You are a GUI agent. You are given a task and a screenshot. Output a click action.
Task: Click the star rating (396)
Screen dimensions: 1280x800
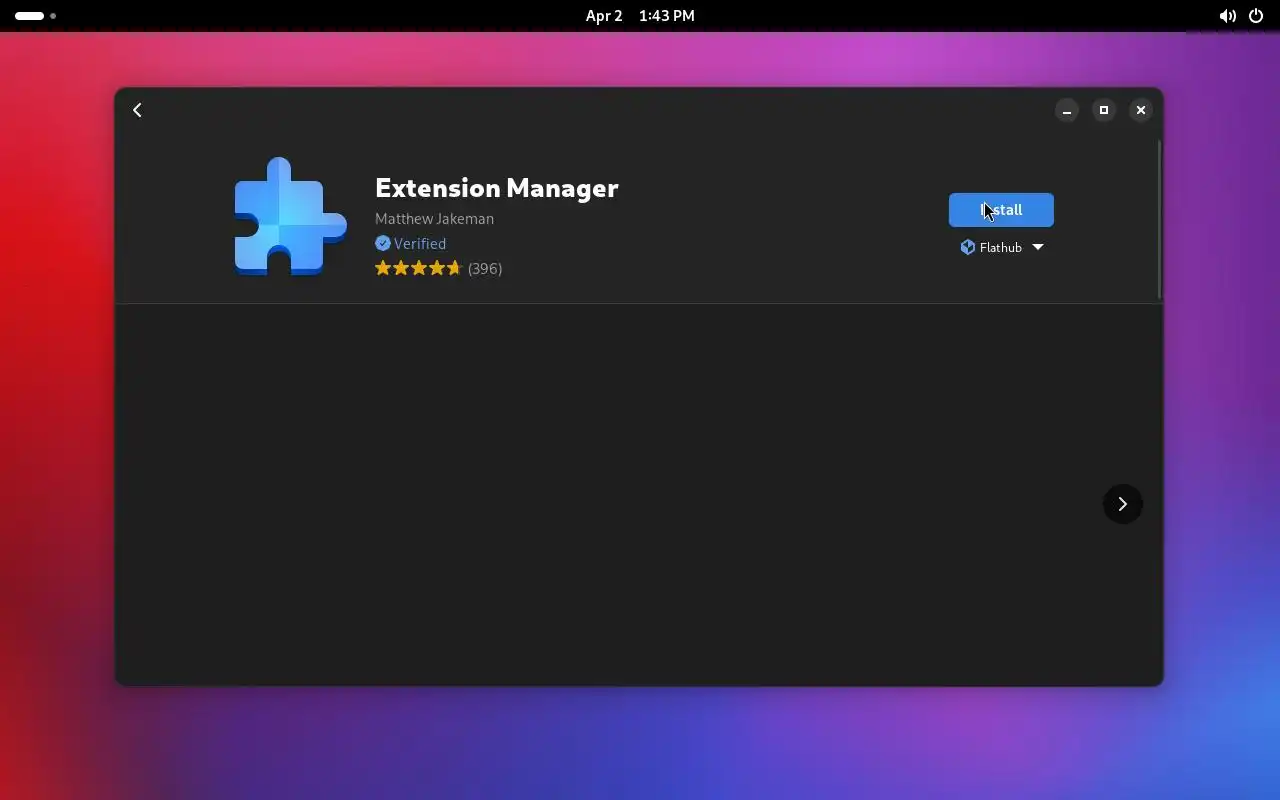point(438,268)
